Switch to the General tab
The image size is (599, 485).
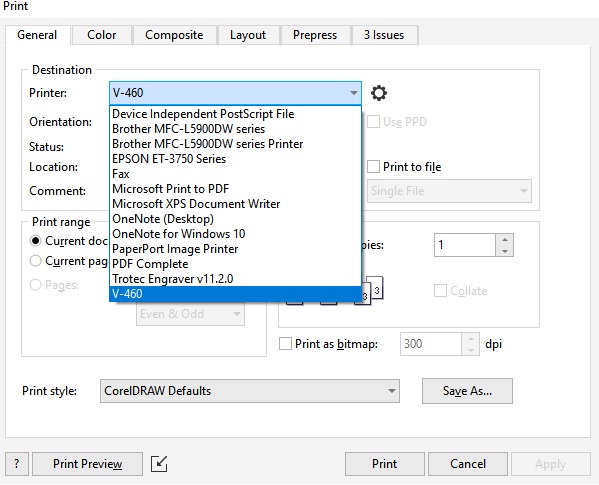37,35
